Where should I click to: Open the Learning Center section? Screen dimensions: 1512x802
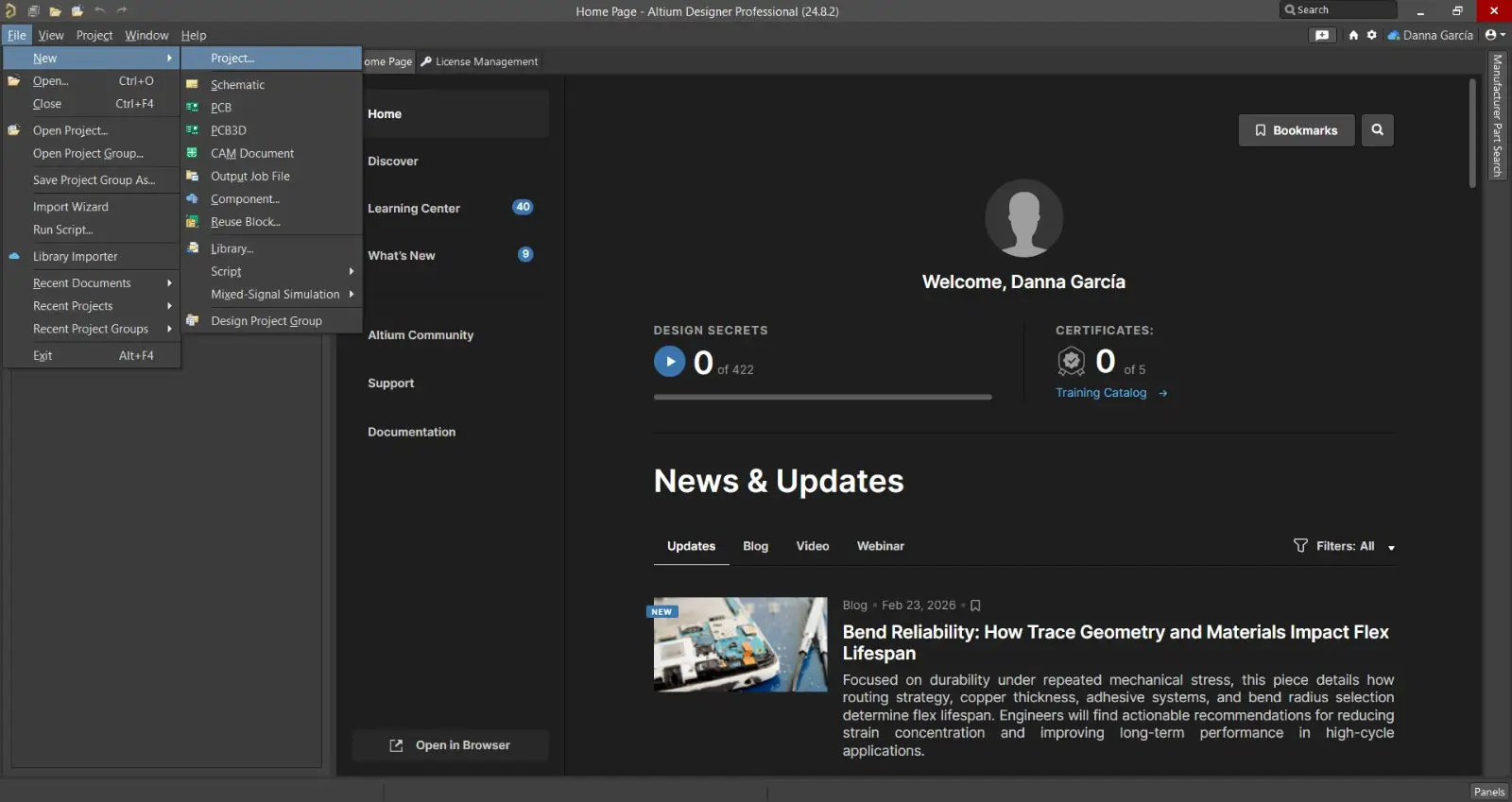point(450,209)
